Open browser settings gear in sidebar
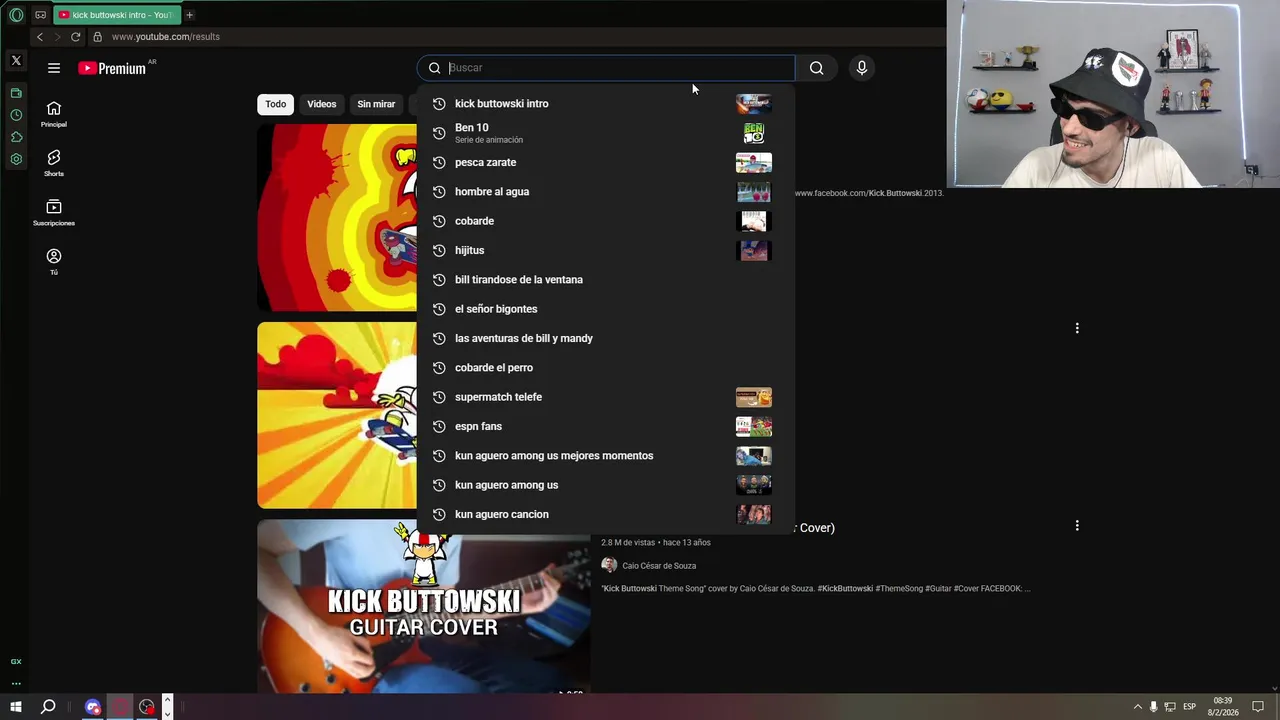 (x=16, y=159)
